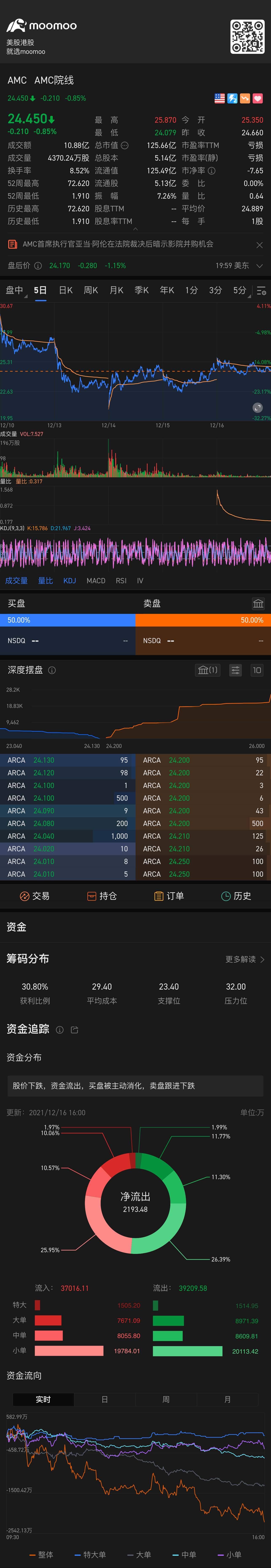This screenshot has width=271, height=1568.
Task: Collapse the quote details with small arrow
Action: click(x=135, y=229)
